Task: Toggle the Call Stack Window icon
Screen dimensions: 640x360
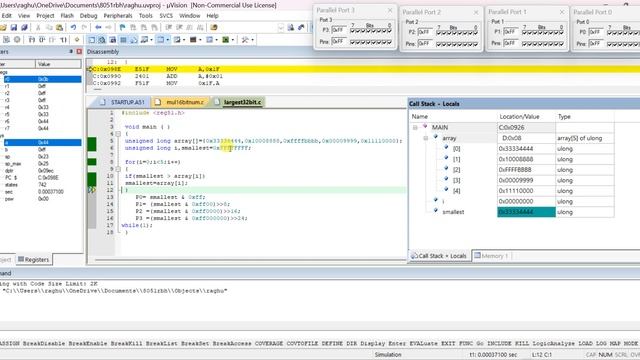Action: tap(133, 40)
